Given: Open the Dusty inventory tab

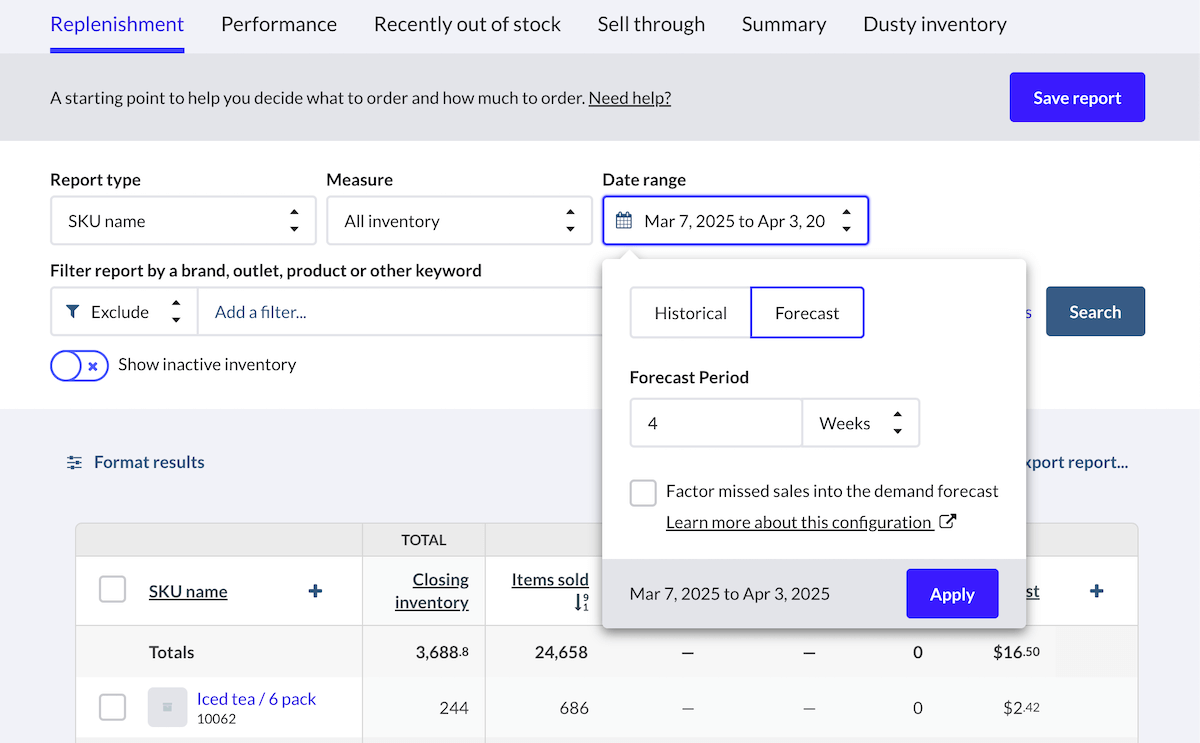Looking at the screenshot, I should (935, 24).
